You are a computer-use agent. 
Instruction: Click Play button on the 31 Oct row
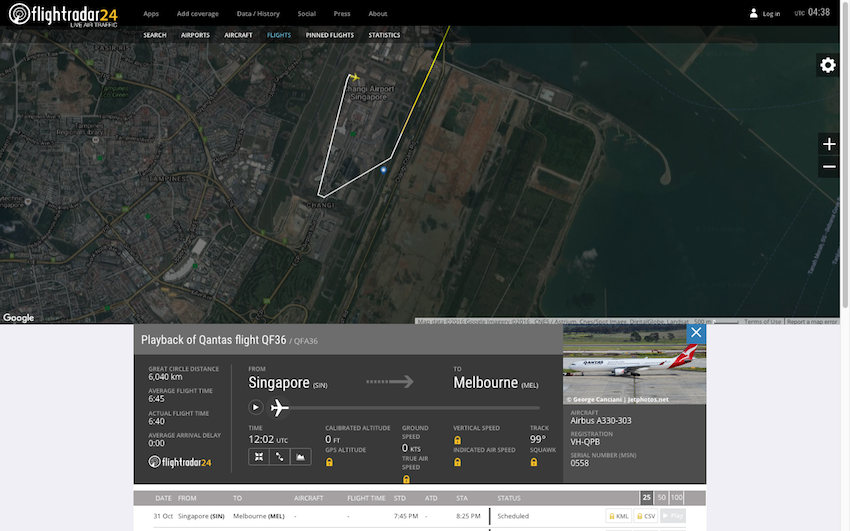[673, 516]
